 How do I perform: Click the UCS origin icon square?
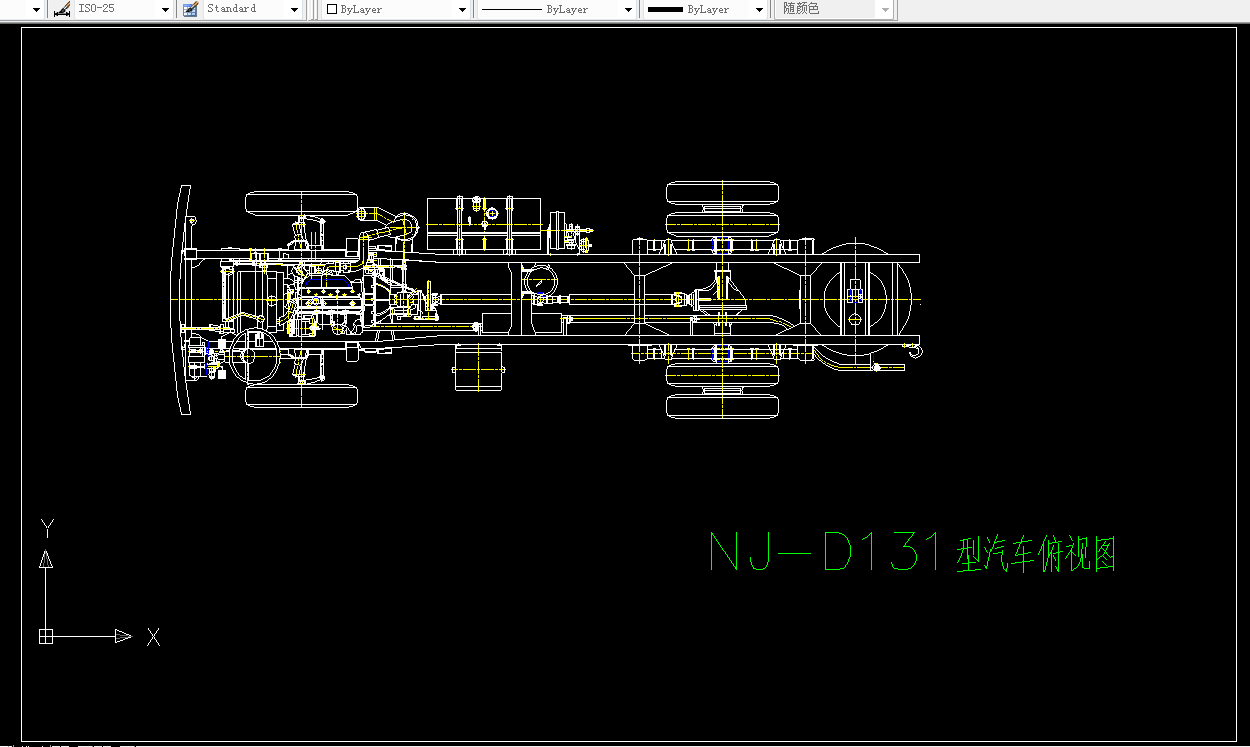(x=45, y=636)
